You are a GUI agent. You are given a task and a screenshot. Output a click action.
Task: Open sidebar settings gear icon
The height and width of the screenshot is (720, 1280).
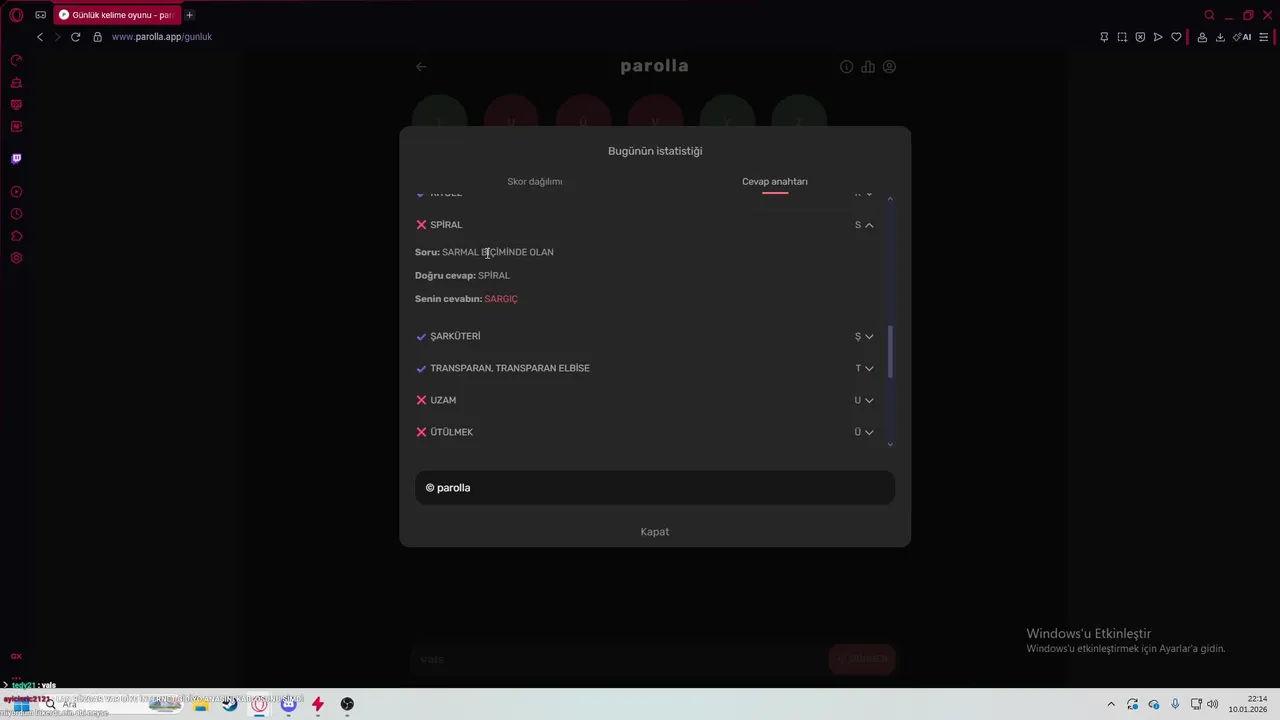click(x=16, y=258)
